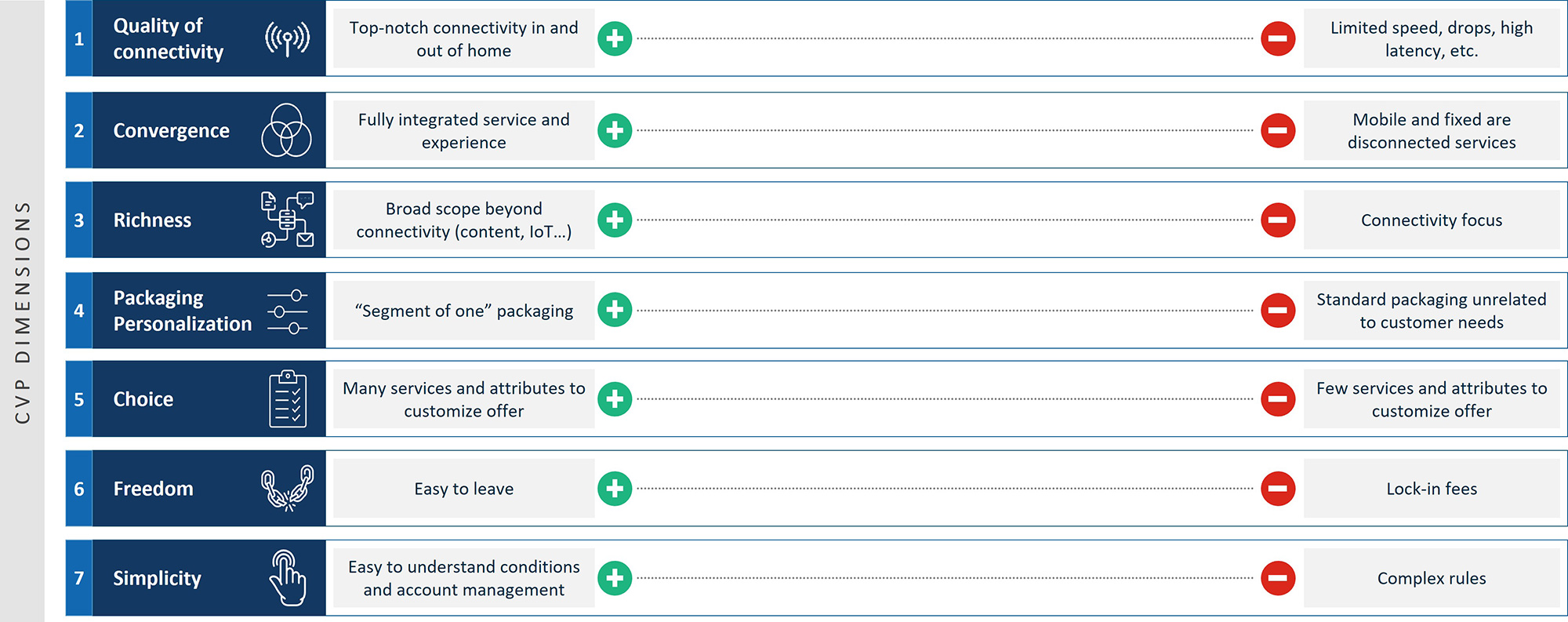Click the red minus beside Complex rules
1568x622 pixels.
pyautogui.click(x=1278, y=578)
